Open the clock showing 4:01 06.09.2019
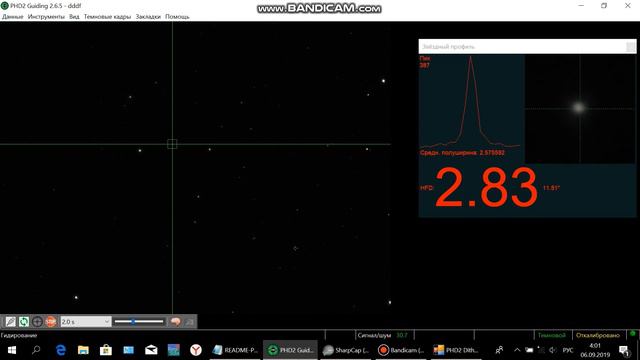Image resolution: width=640 pixels, height=360 pixels. [x=595, y=350]
